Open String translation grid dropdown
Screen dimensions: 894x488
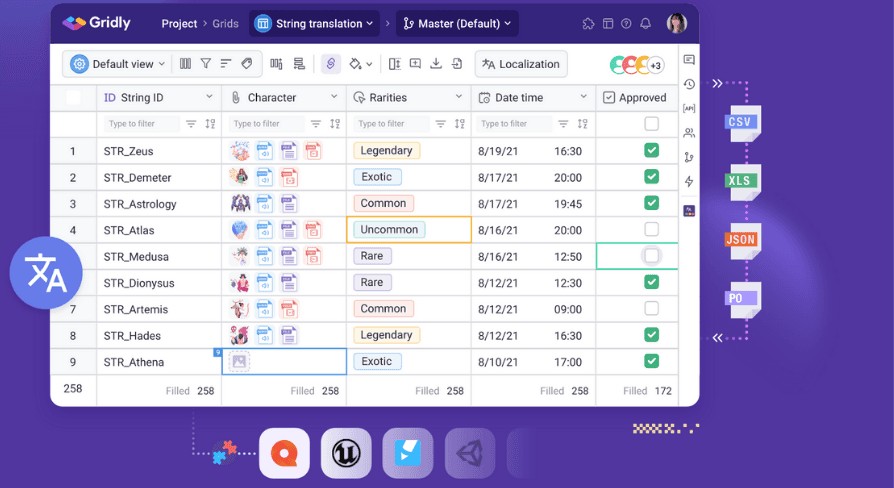[x=314, y=23]
